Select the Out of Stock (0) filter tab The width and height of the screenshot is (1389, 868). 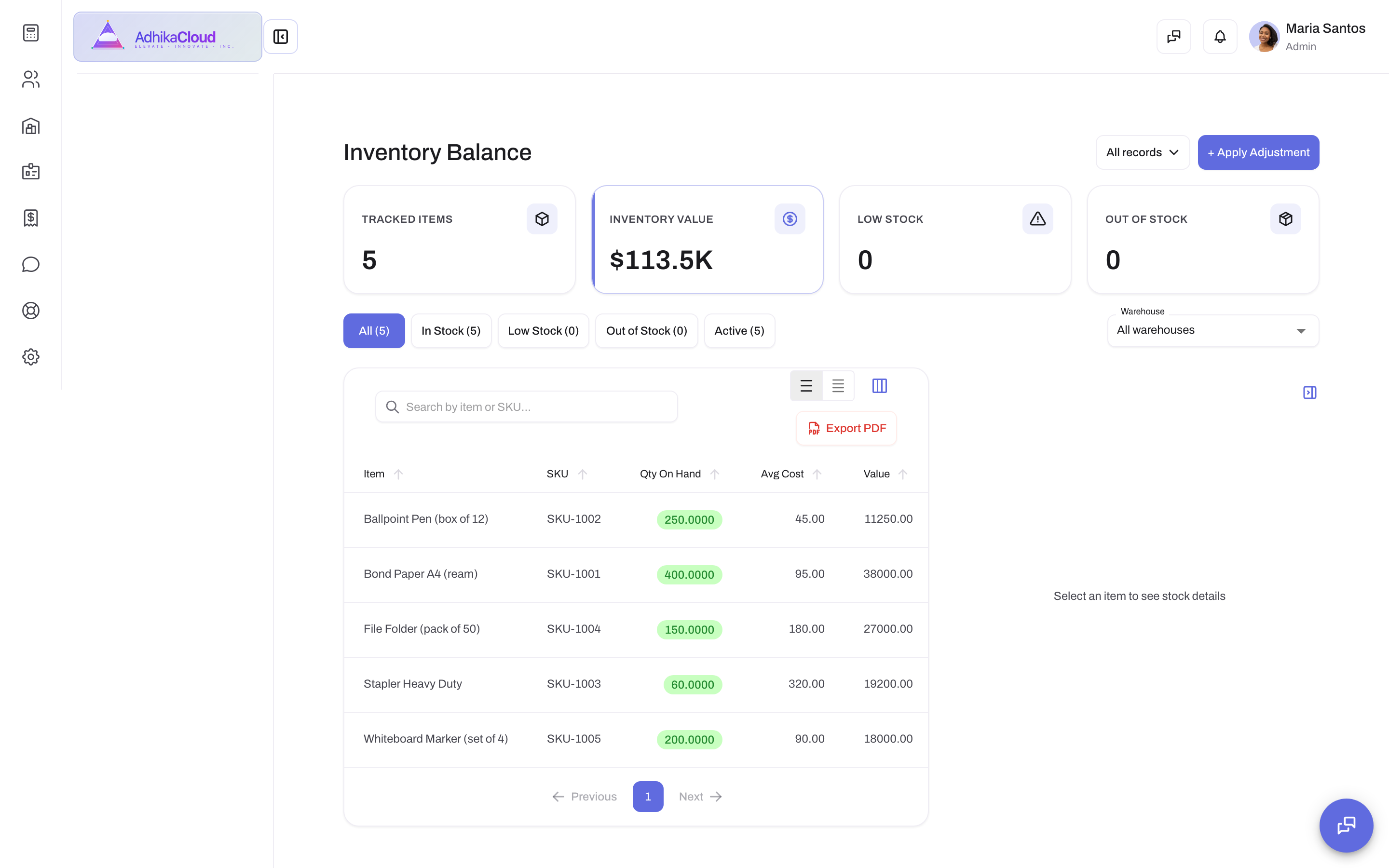tap(646, 331)
